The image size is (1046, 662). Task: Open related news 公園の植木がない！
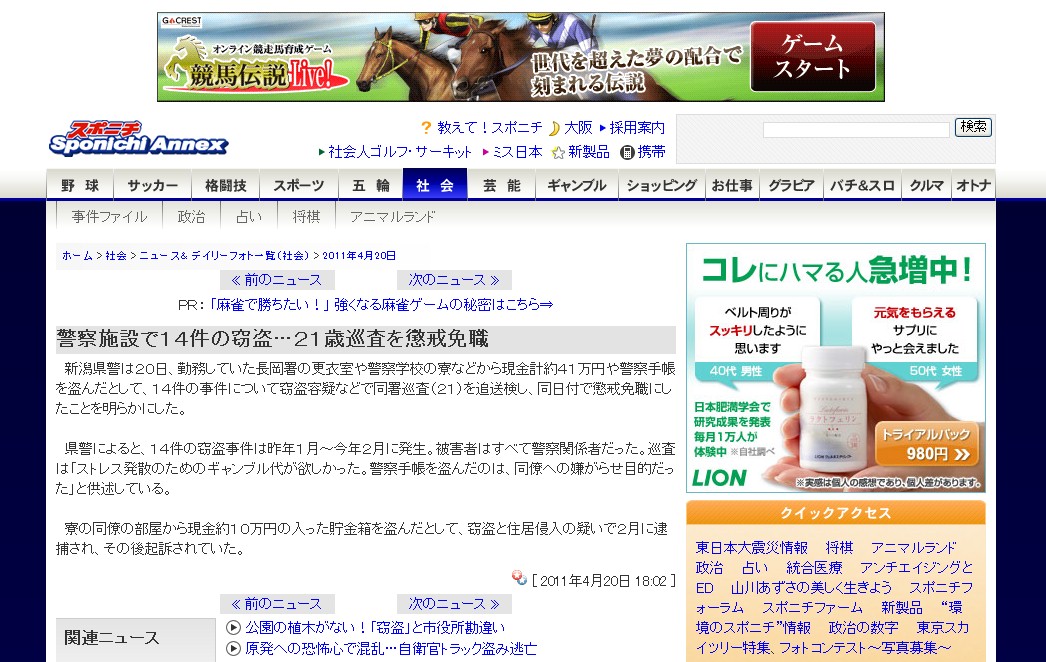375,627
